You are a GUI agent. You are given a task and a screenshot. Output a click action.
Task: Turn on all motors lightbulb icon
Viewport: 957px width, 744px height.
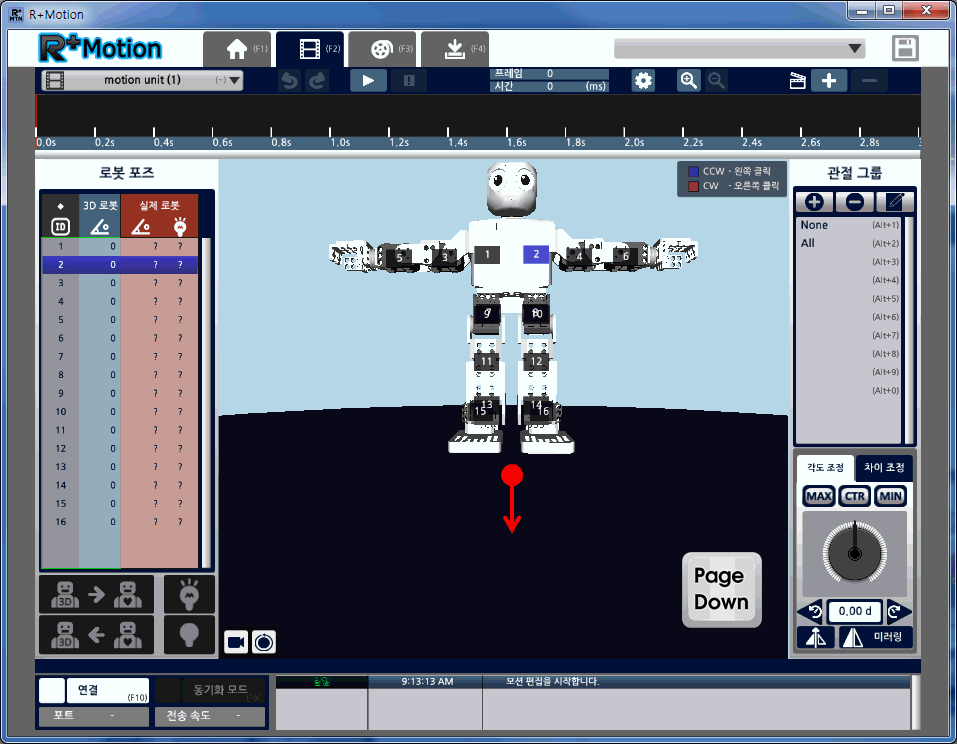pyautogui.click(x=189, y=595)
